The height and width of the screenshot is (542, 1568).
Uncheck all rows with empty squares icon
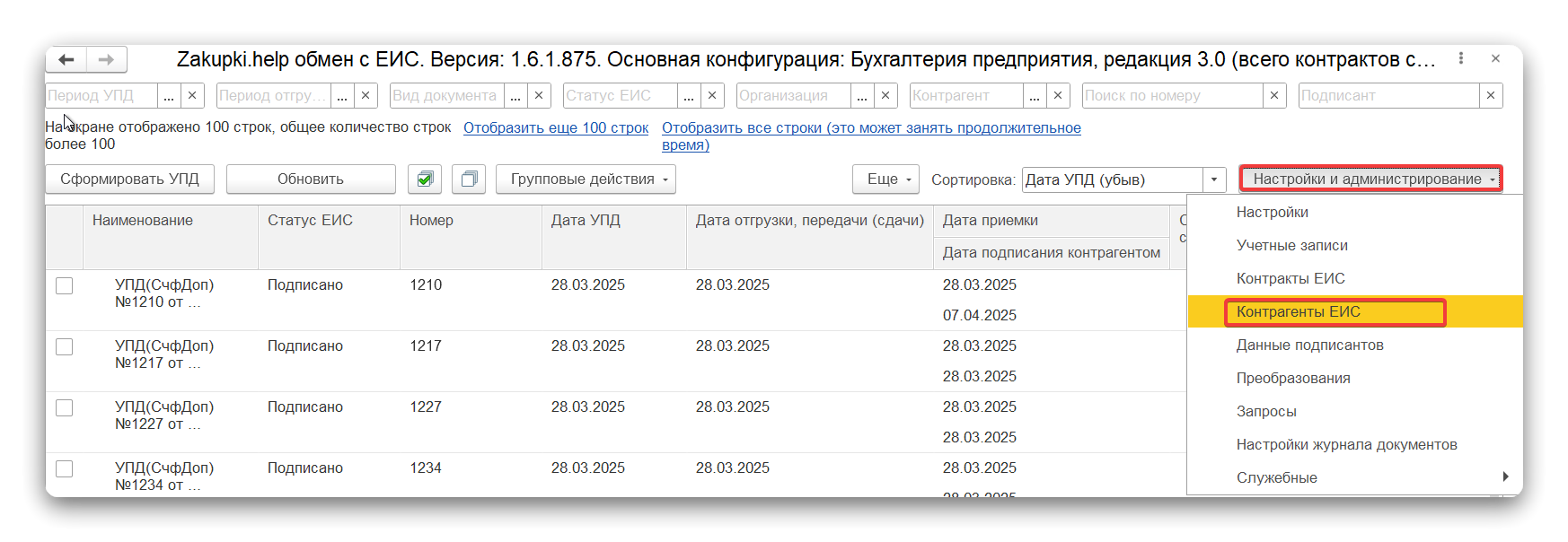point(469,179)
